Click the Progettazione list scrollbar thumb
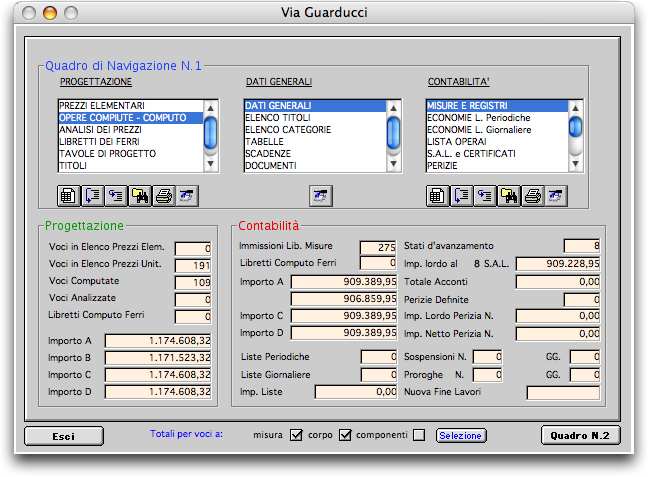 pos(210,133)
